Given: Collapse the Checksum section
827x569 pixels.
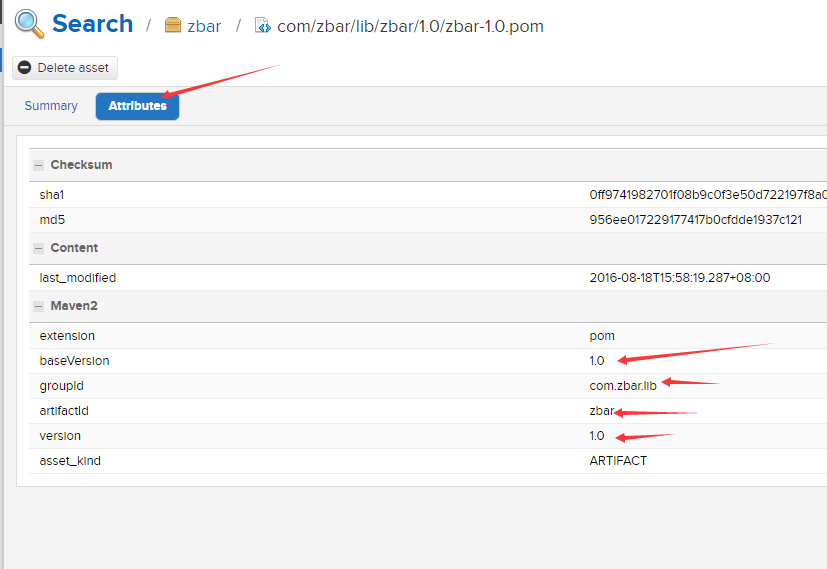Looking at the screenshot, I should pos(38,165).
